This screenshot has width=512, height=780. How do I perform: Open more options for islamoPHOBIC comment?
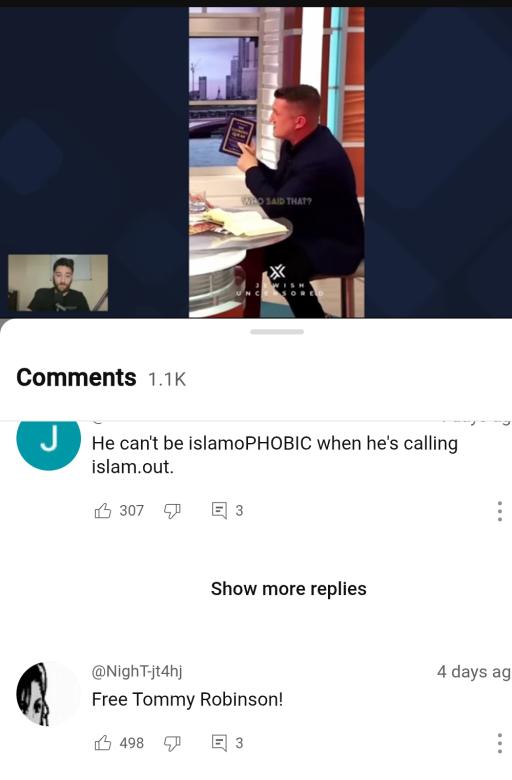tap(500, 511)
